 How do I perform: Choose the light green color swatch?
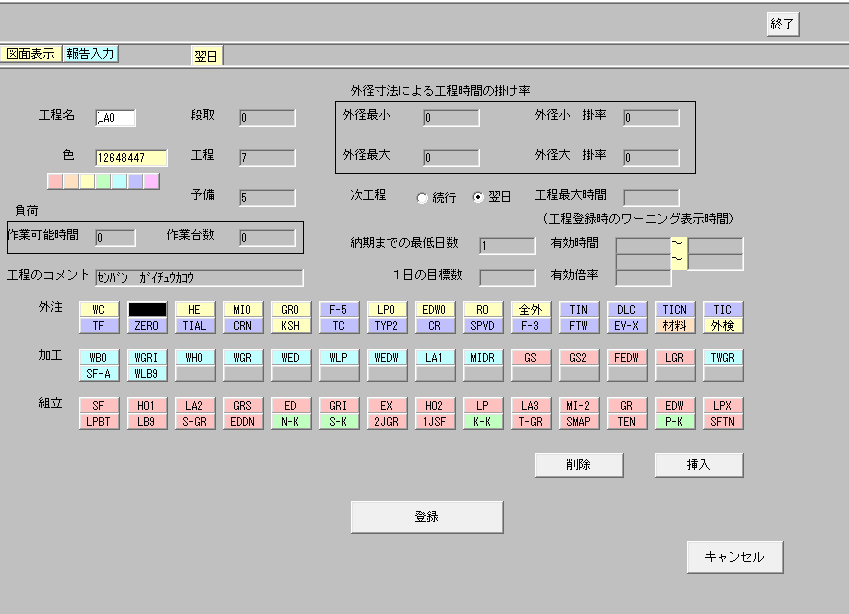click(x=103, y=181)
